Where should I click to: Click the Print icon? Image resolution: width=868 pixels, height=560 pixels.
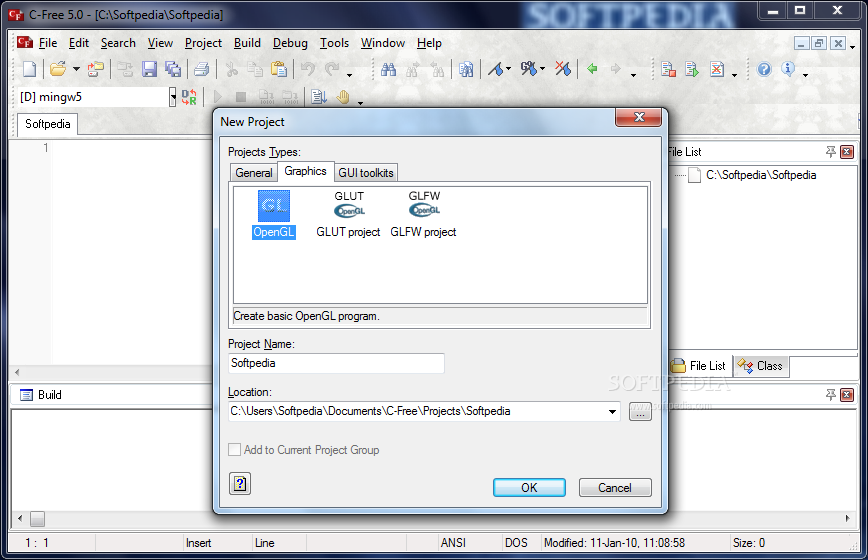[202, 69]
